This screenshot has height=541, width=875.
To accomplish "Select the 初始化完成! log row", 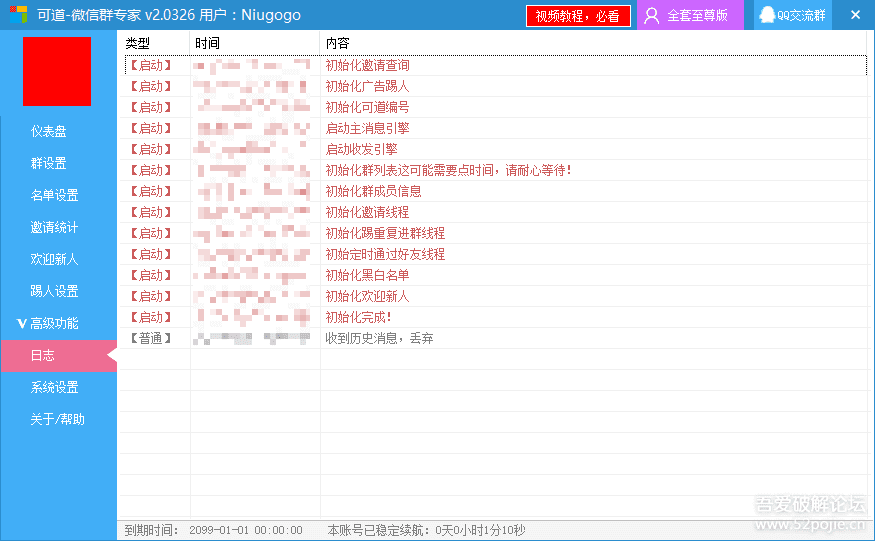I will (495, 317).
